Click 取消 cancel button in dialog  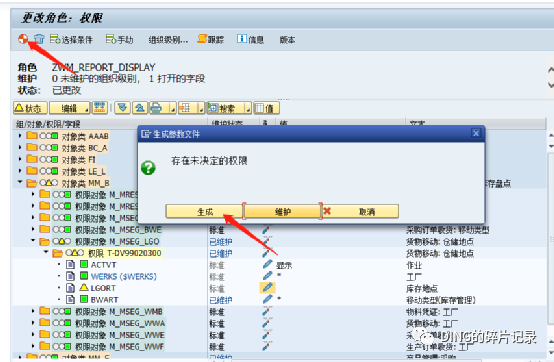coord(361,212)
